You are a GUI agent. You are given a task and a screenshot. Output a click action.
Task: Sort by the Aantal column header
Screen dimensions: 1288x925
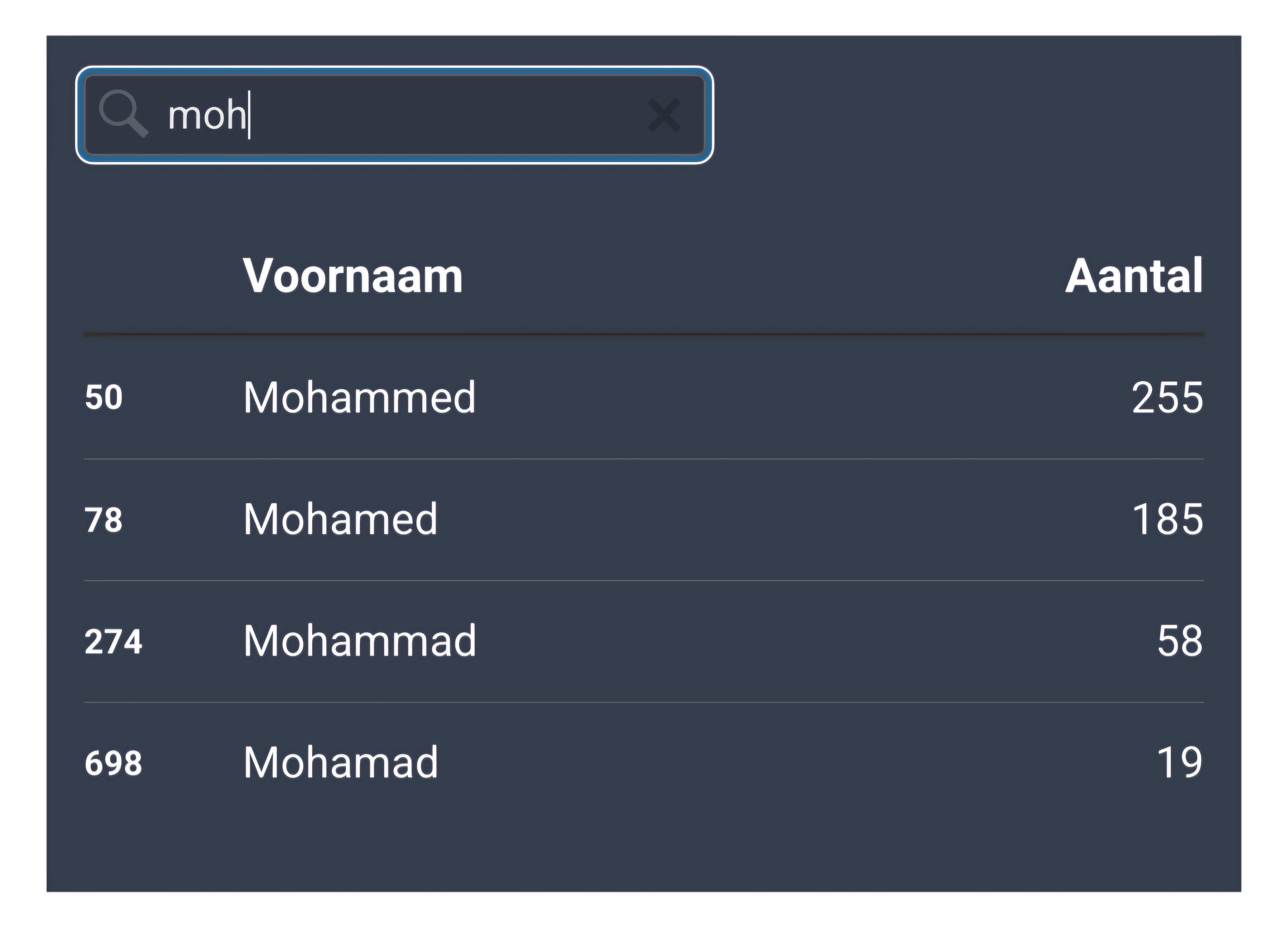click(x=1134, y=276)
